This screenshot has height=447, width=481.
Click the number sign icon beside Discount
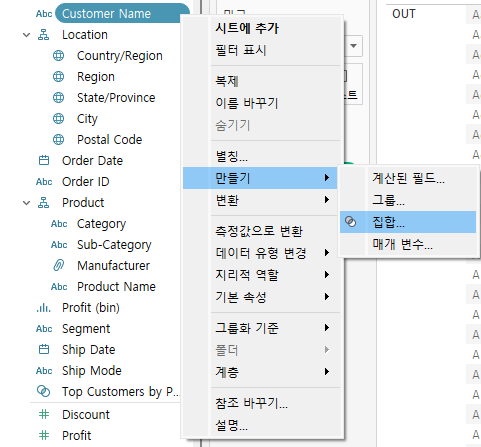[x=44, y=415]
